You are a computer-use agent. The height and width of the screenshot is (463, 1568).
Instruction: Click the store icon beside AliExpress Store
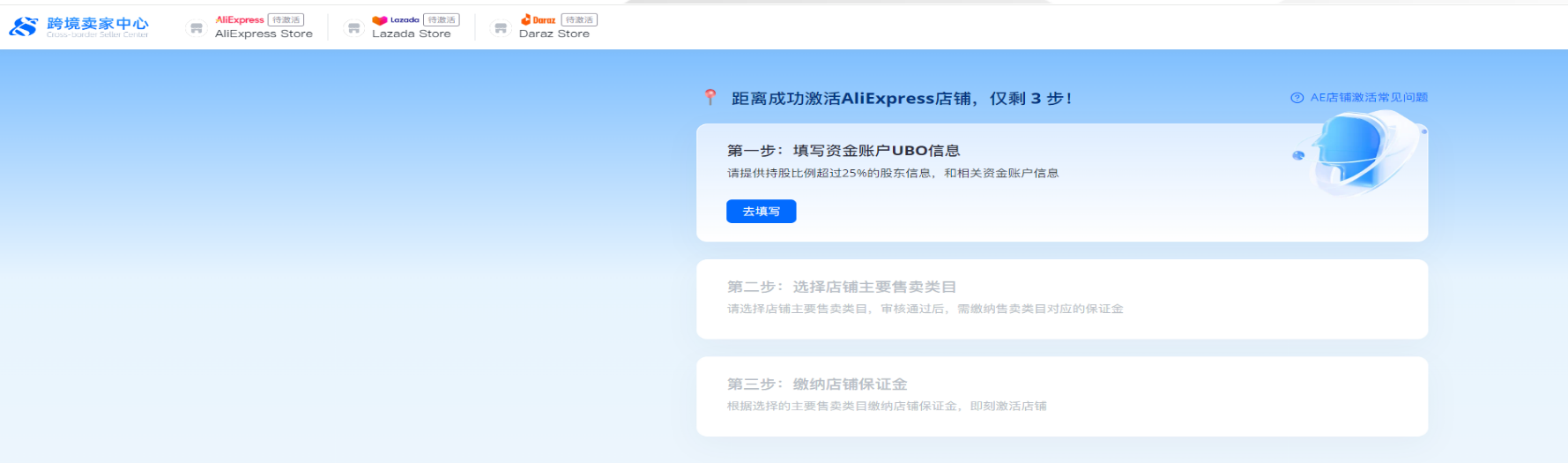(197, 28)
